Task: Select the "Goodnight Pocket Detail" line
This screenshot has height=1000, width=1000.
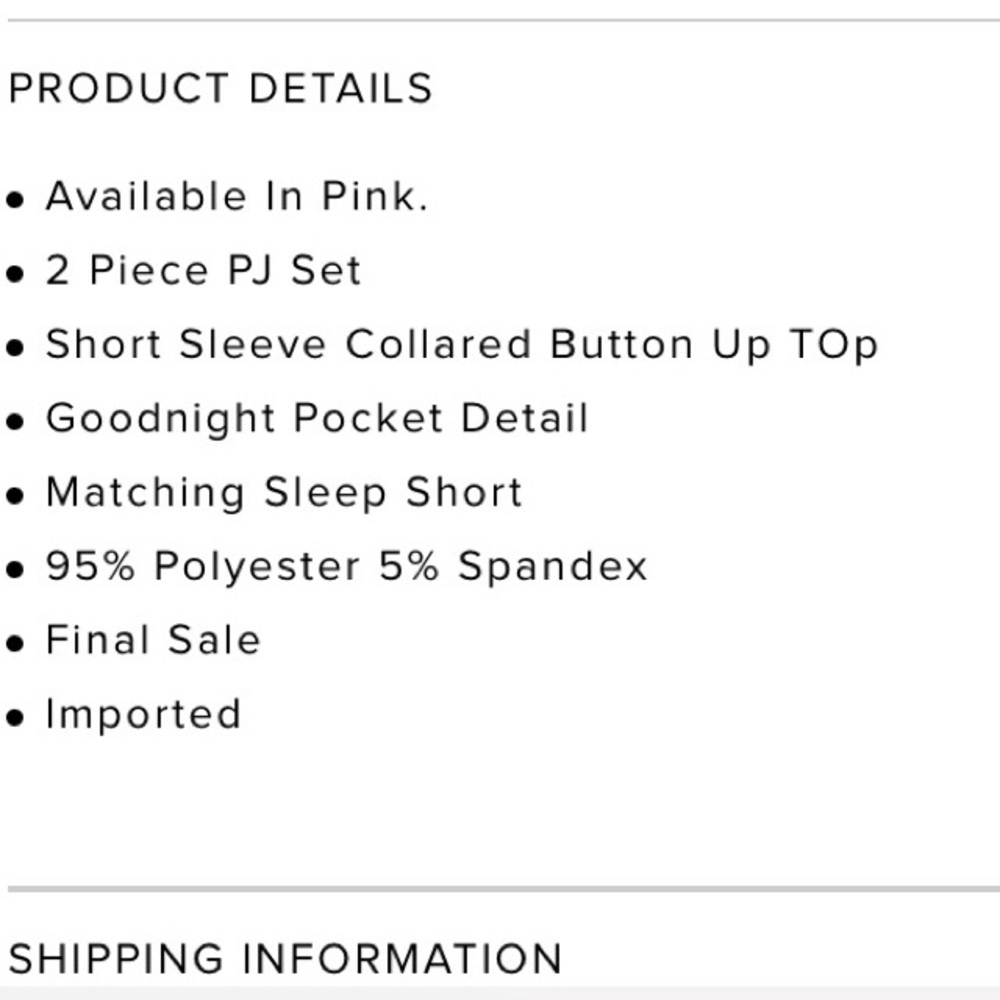Action: [x=317, y=419]
